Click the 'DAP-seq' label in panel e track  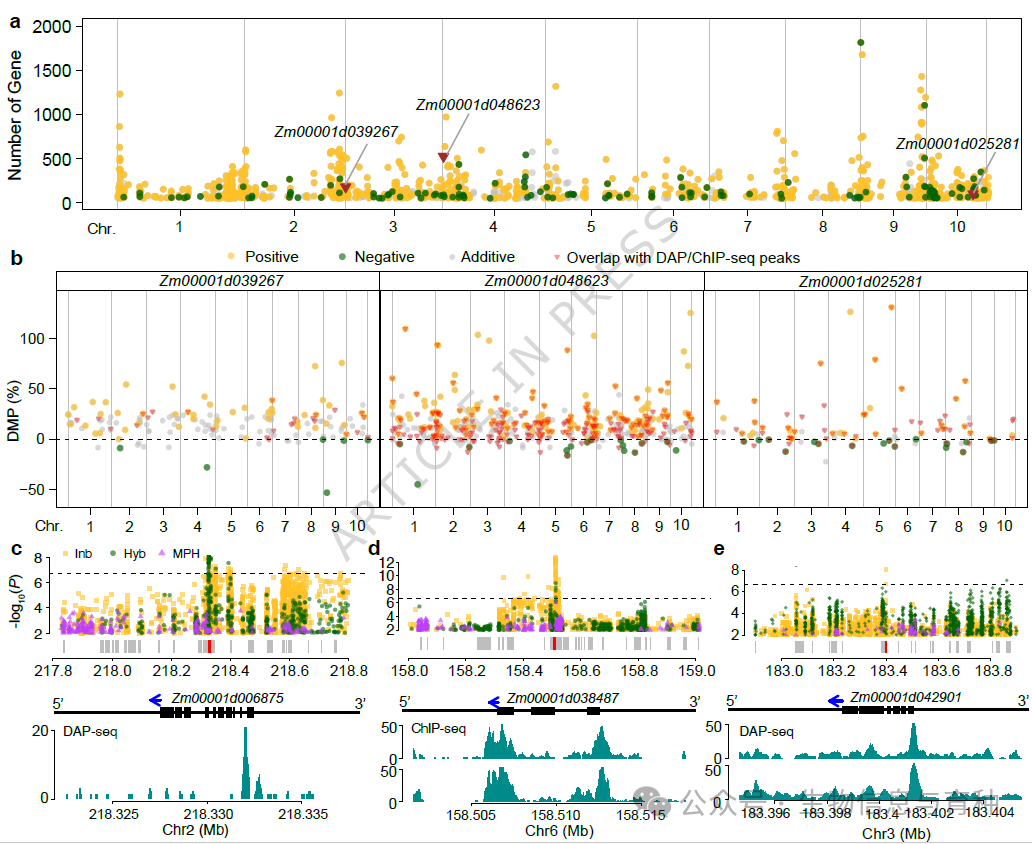click(x=767, y=731)
